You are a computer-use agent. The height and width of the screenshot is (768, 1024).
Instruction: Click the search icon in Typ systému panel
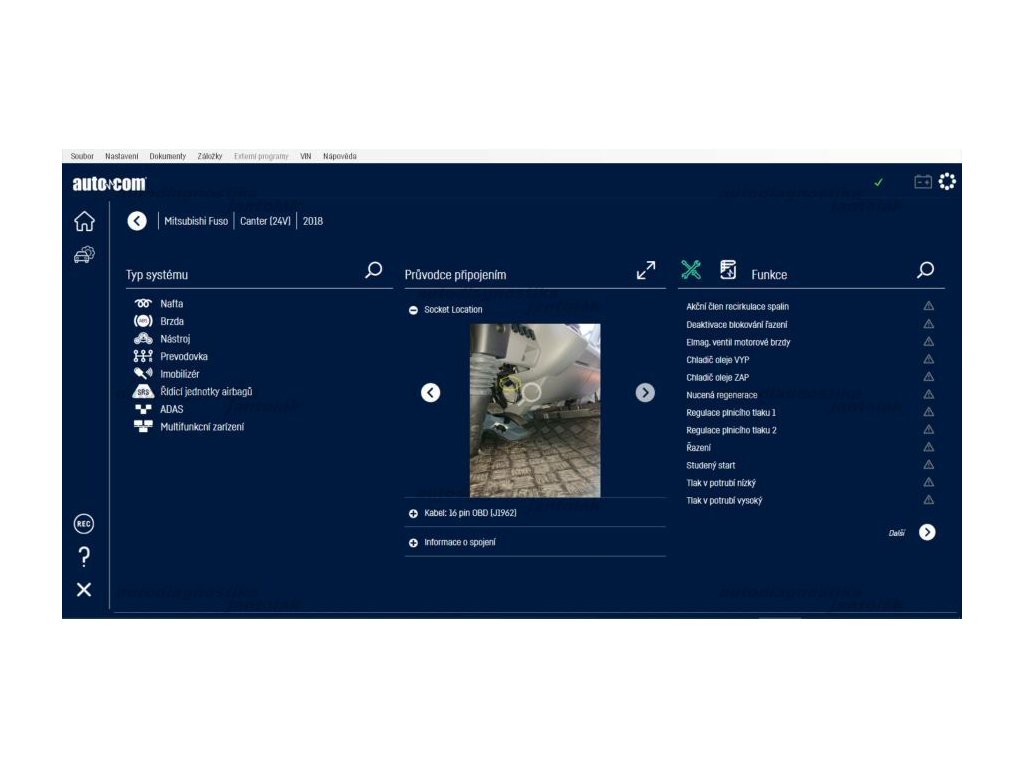[x=374, y=270]
